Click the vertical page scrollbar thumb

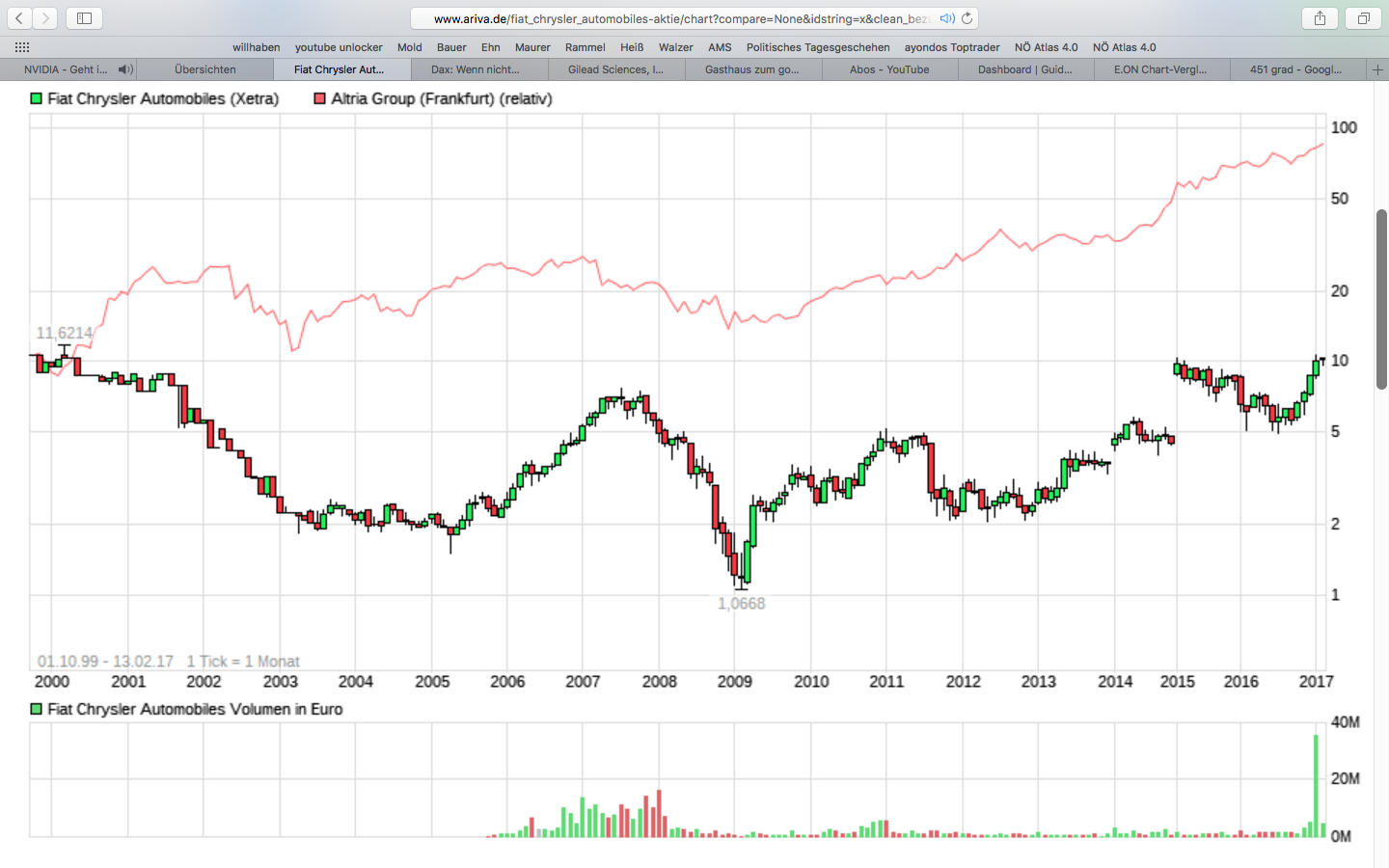[x=1381, y=299]
